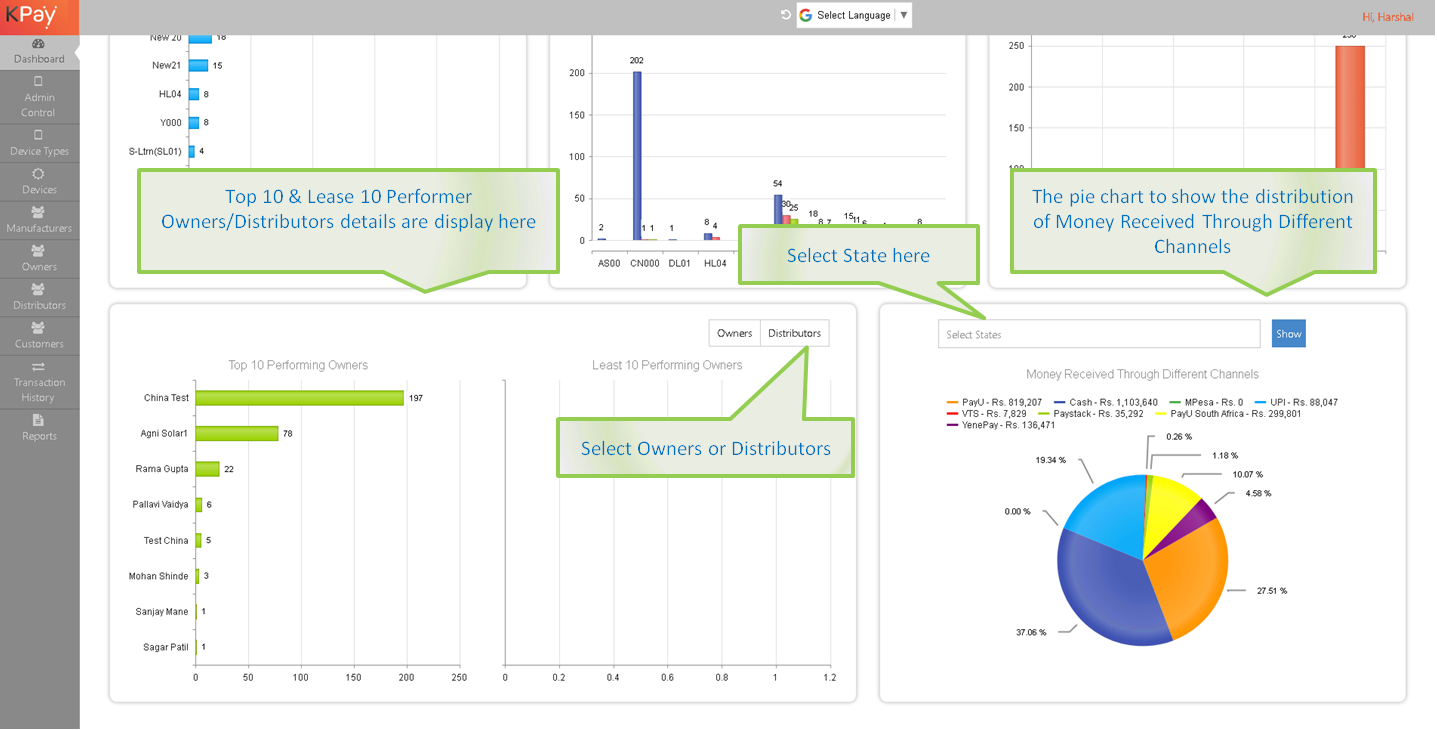Click the 'Mohan Shinde' owner label
This screenshot has width=1437, height=730.
click(x=158, y=576)
